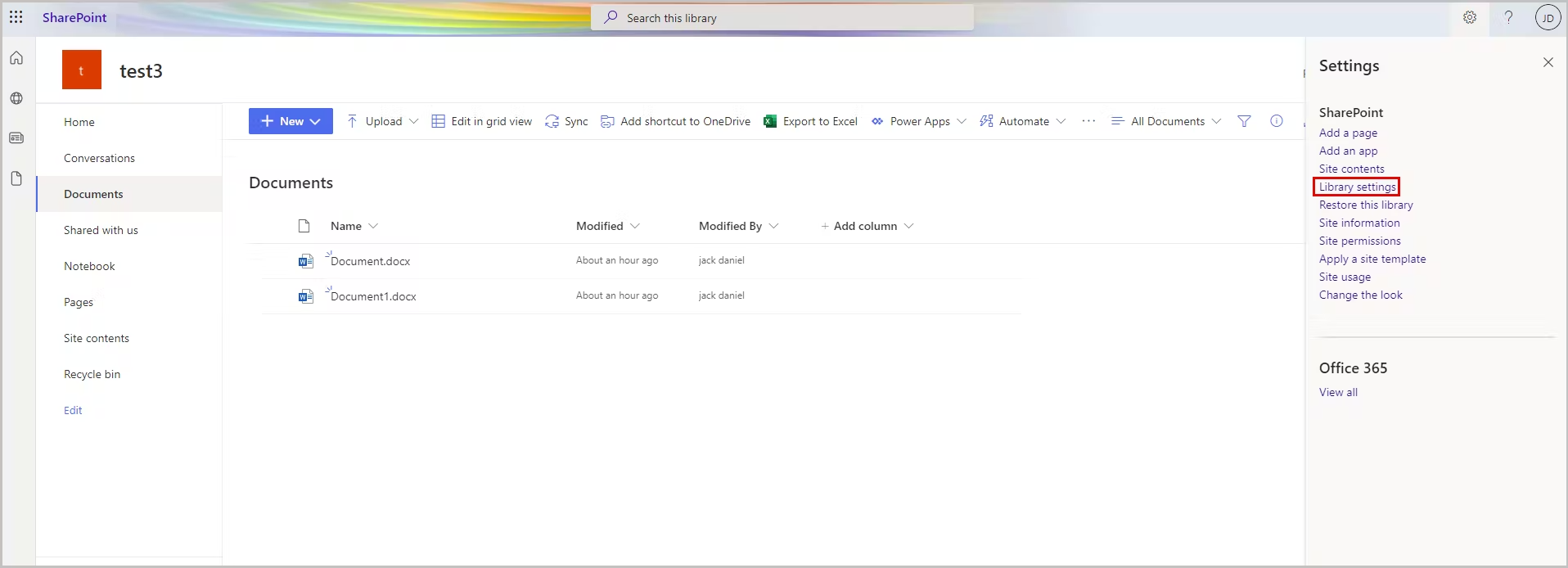Open Pages in site navigation
The image size is (1568, 568).
[79, 302]
